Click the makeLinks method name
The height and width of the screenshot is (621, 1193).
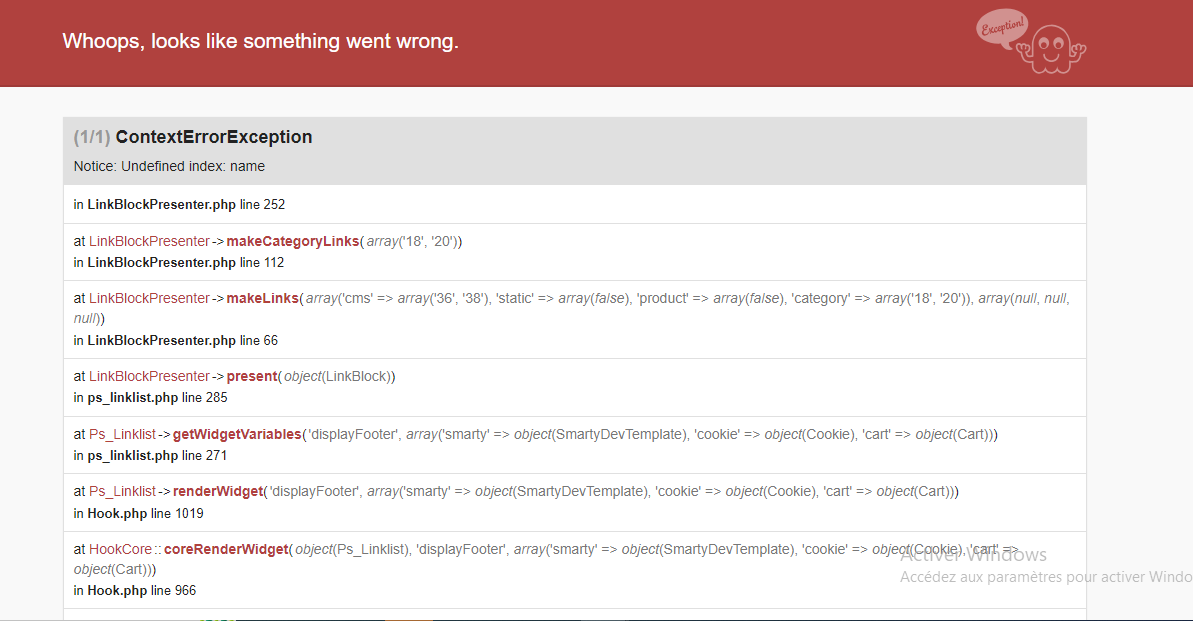(x=262, y=298)
